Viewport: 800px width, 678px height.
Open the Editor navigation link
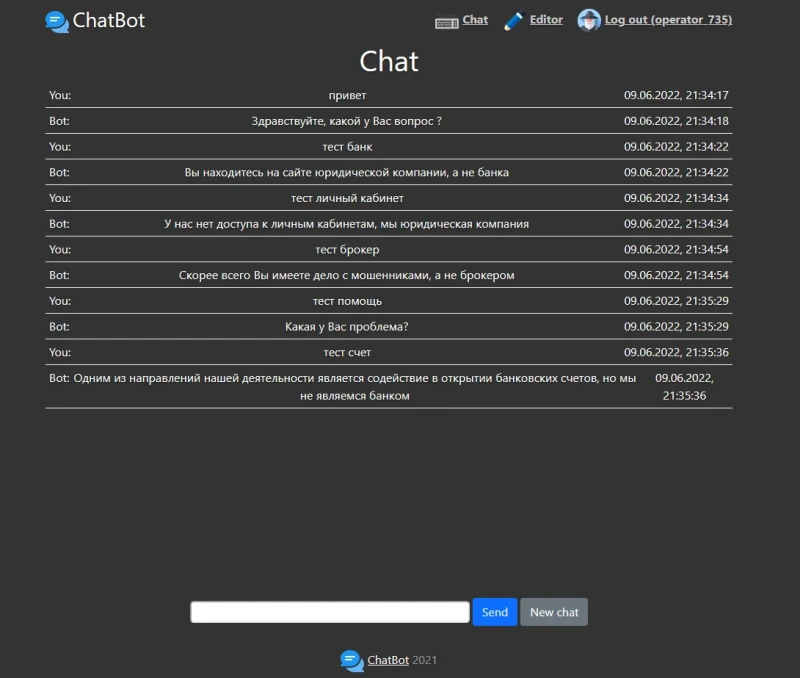tap(546, 20)
